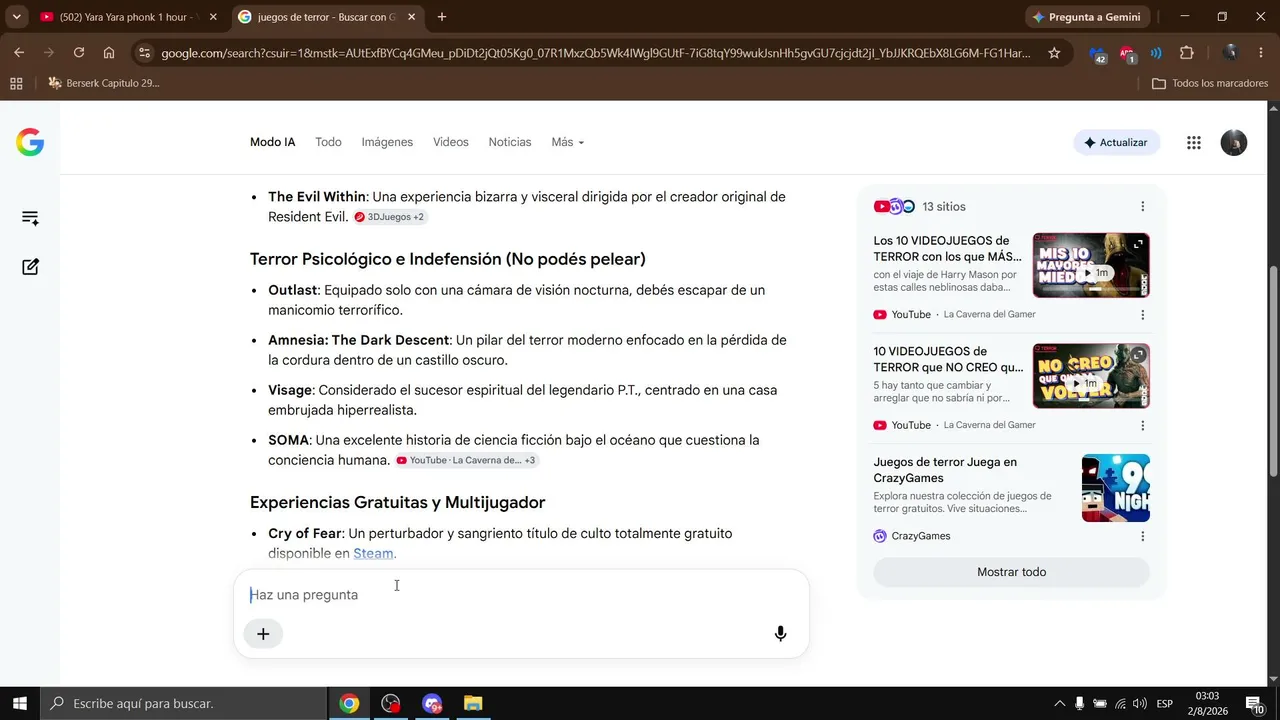Open the blue sound-wave extension icon
This screenshot has height=720, width=1280.
point(1157,53)
